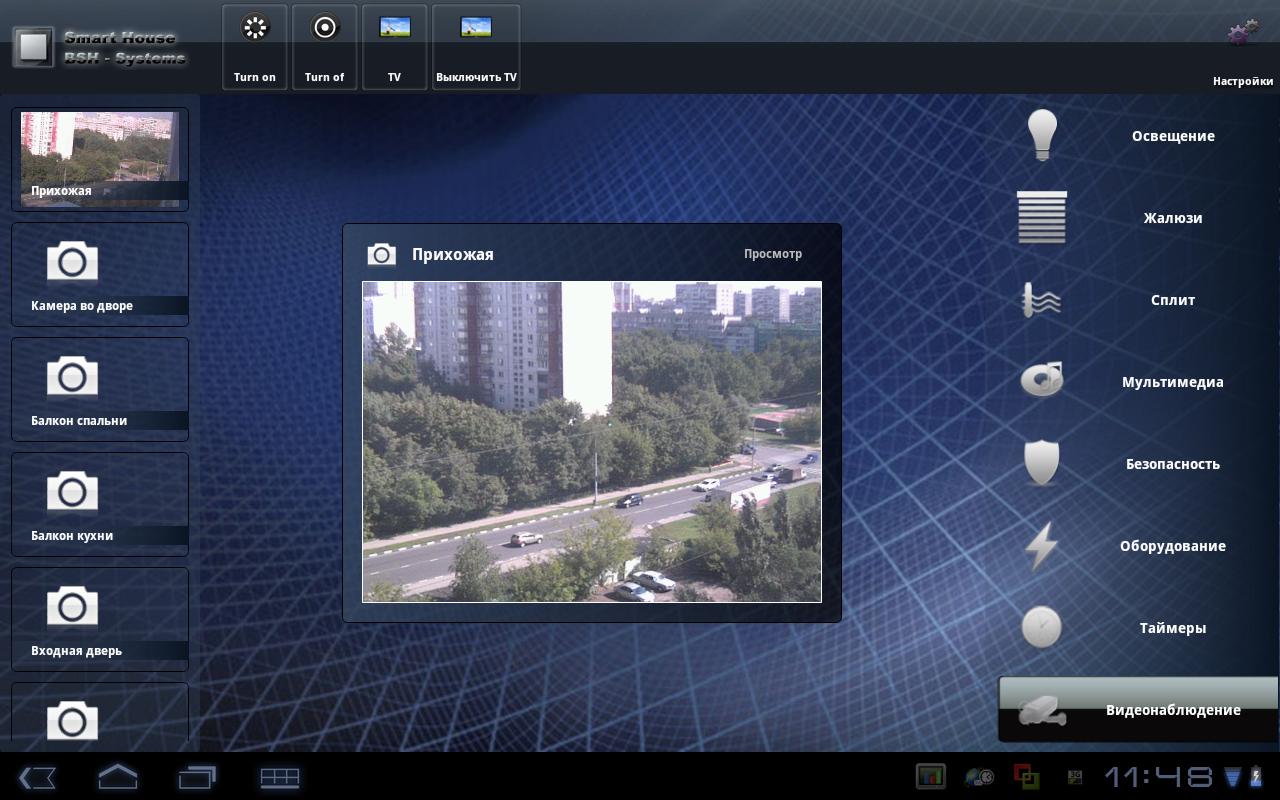Image resolution: width=1280 pixels, height=800 pixels.
Task: Tap the Android home button
Action: [117, 776]
